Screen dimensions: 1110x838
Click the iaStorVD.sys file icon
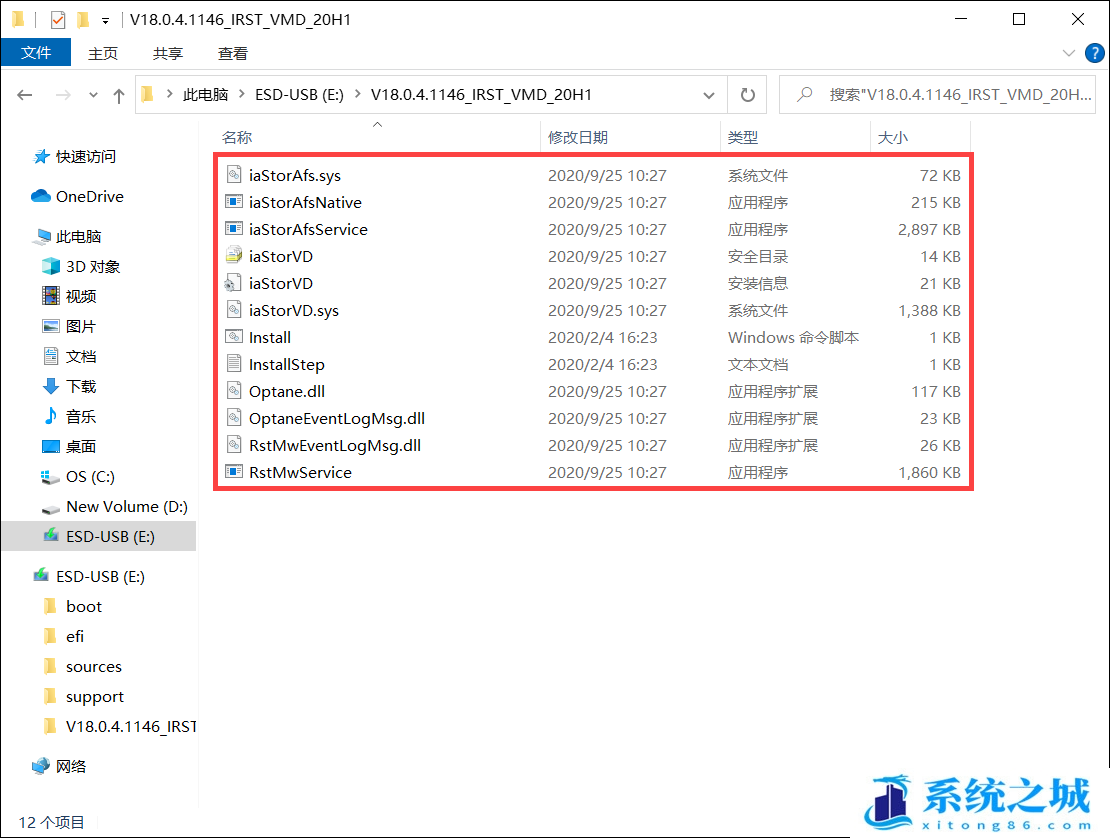[234, 310]
